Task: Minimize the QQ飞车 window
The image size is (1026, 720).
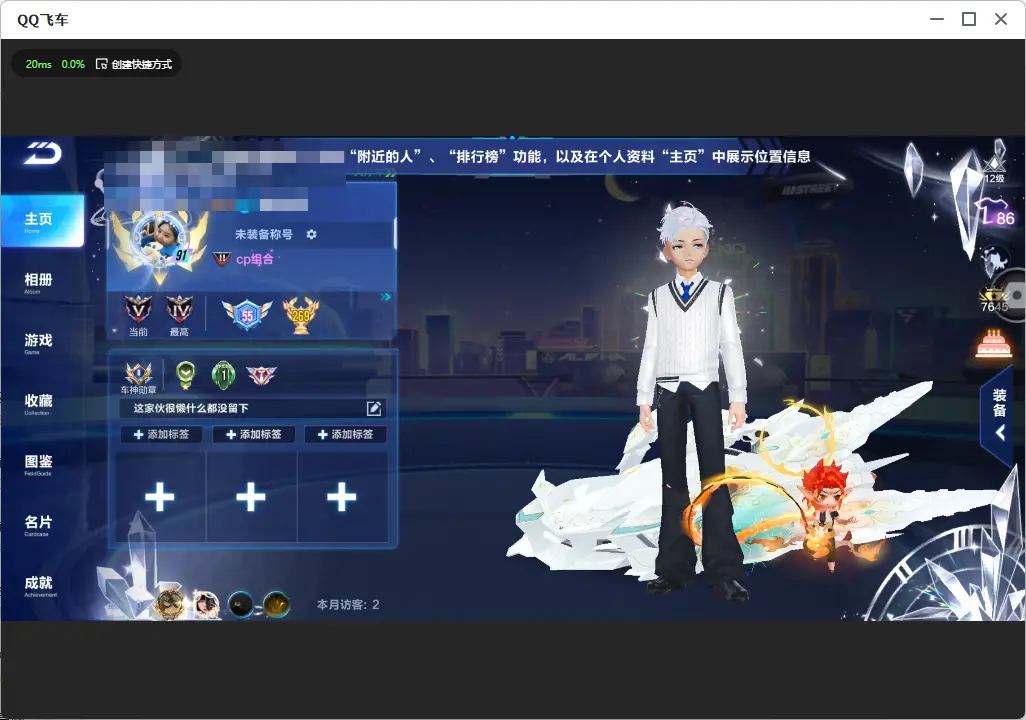Action: [937, 19]
